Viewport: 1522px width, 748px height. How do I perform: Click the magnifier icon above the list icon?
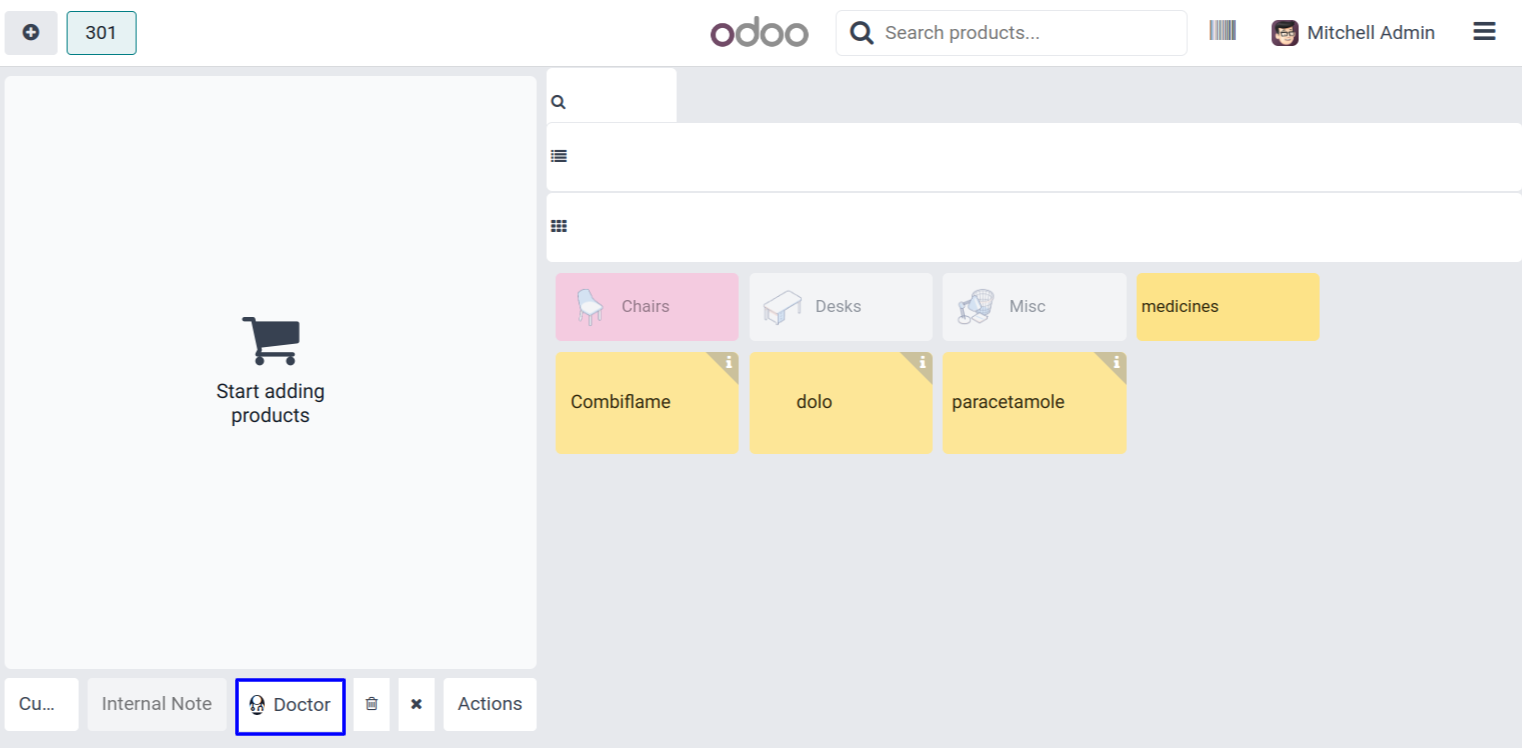point(558,102)
